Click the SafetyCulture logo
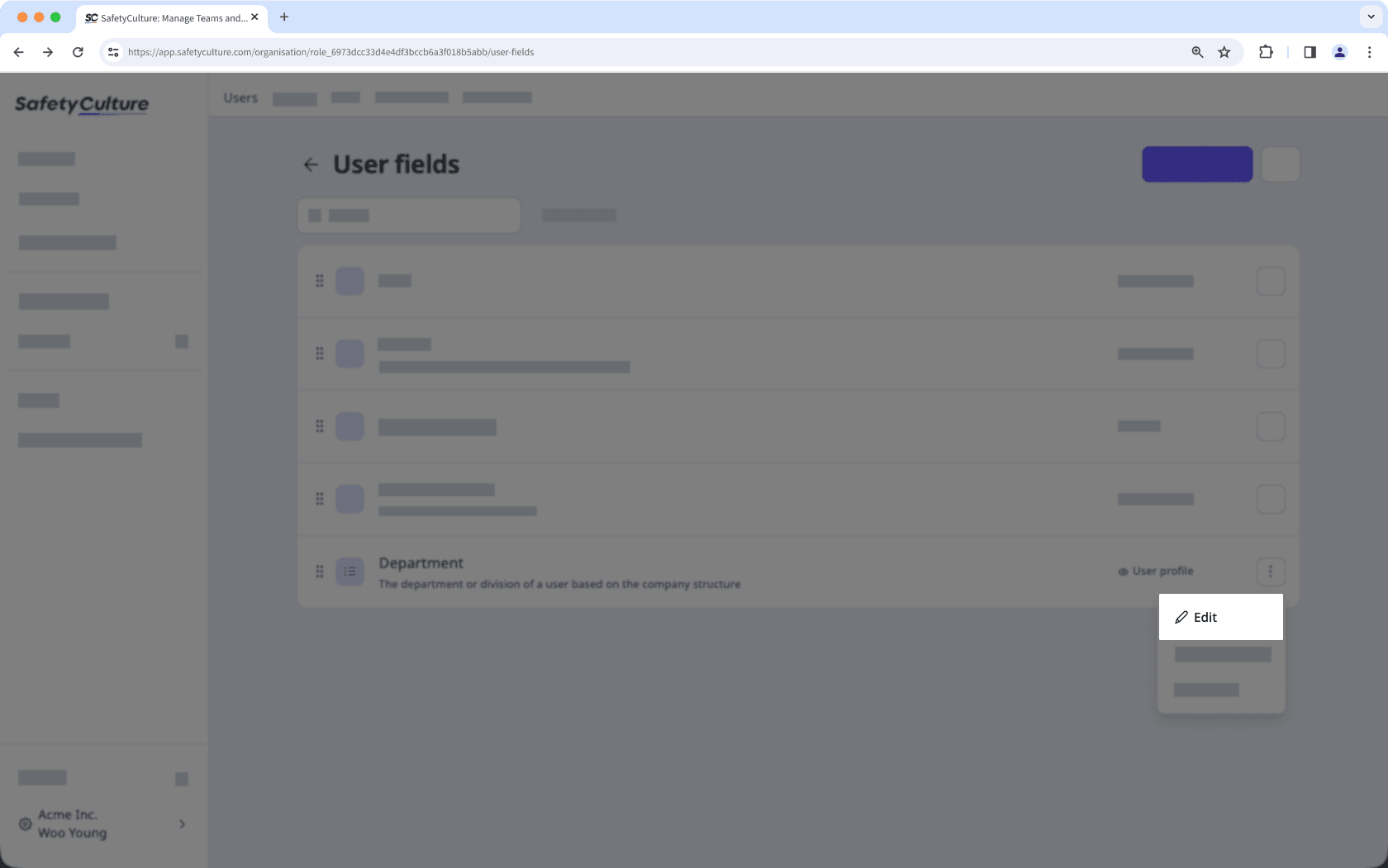Screen dimensions: 1388x868 (81, 104)
